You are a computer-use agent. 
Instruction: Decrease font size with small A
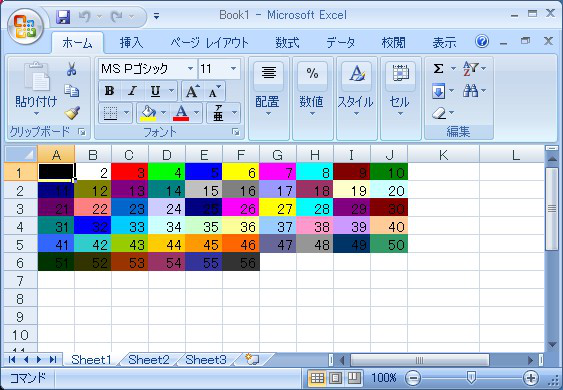coord(214,91)
